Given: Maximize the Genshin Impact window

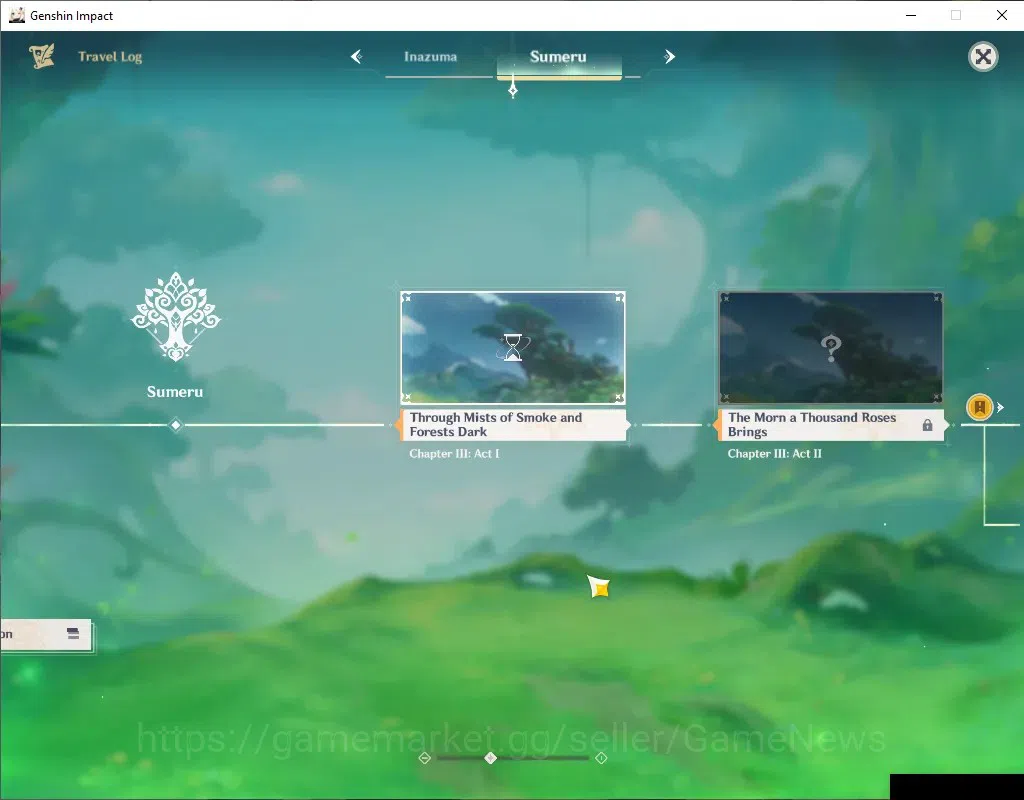Looking at the screenshot, I should [956, 15].
